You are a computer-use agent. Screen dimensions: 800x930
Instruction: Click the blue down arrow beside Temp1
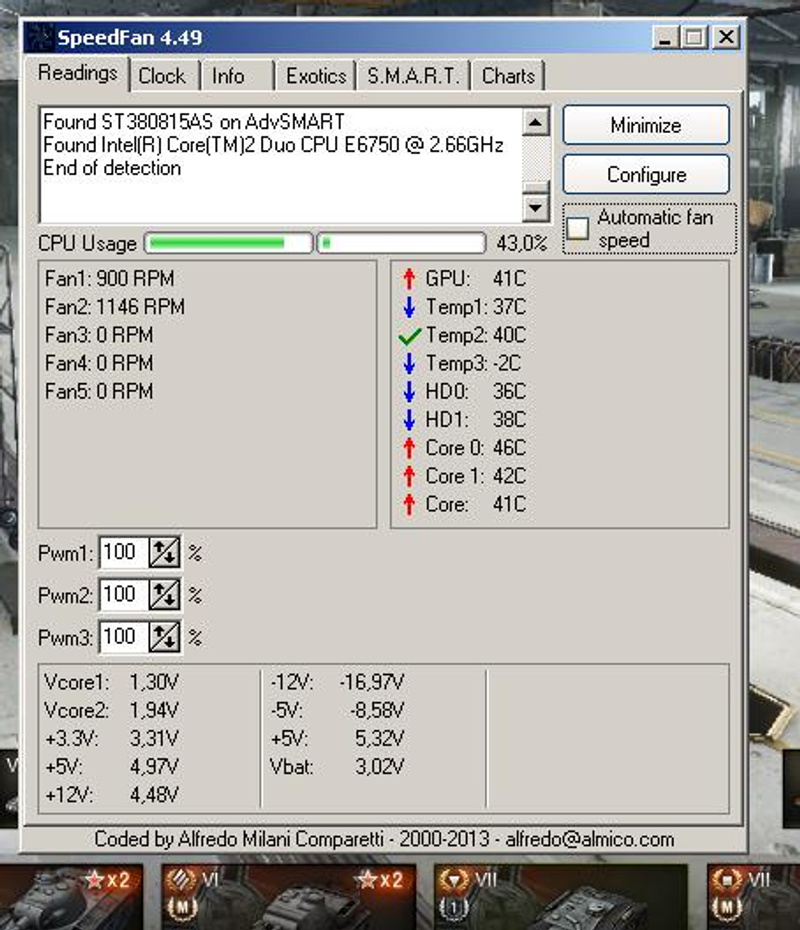[x=408, y=308]
